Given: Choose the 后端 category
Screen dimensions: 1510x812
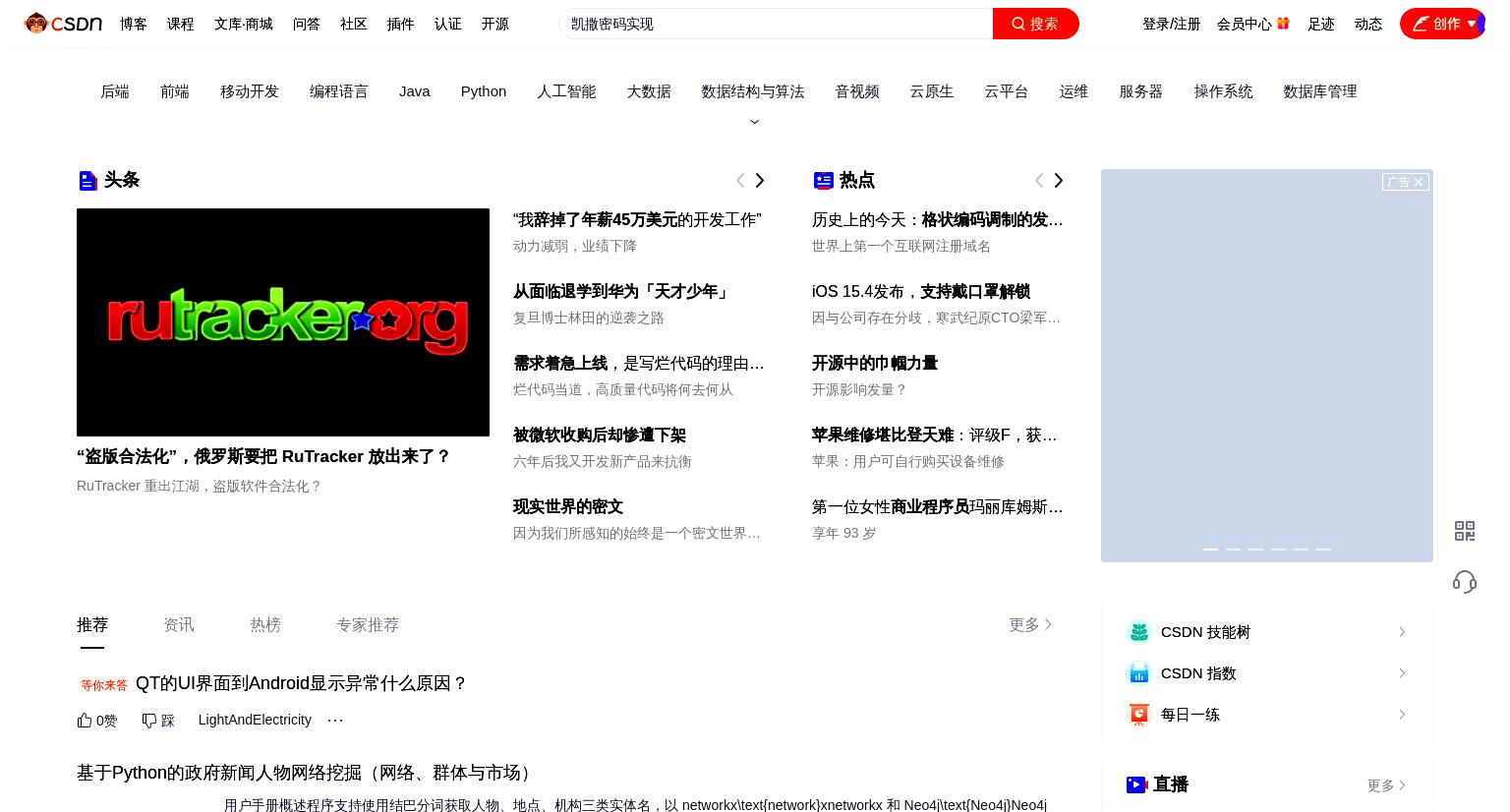Looking at the screenshot, I should (x=115, y=91).
